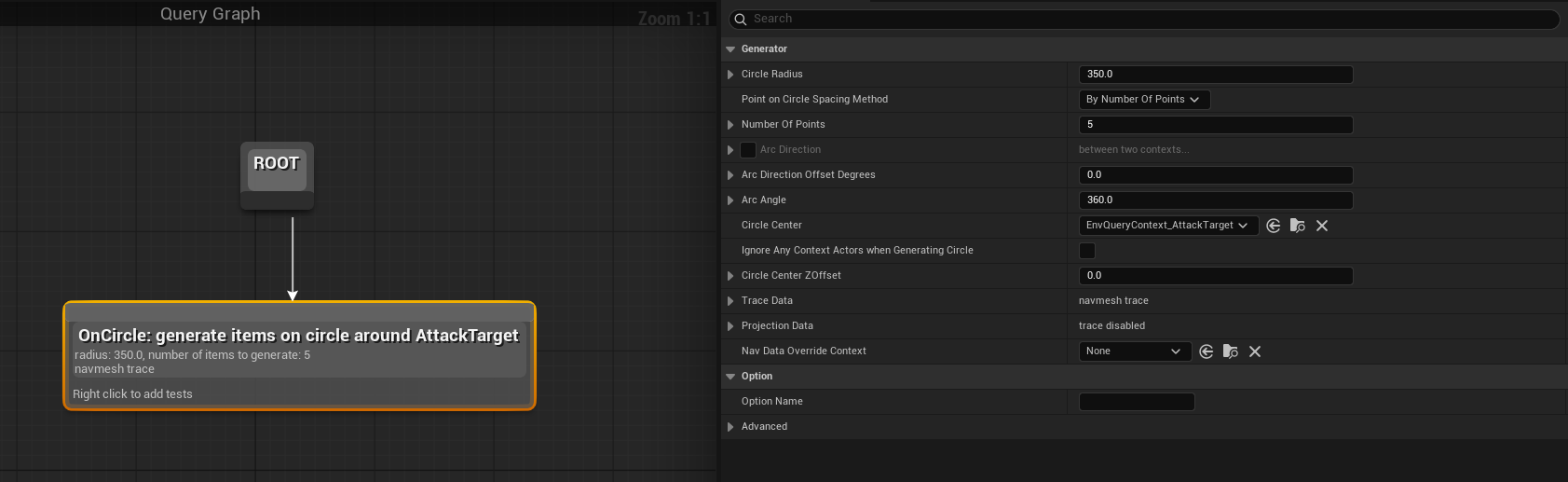Image resolution: width=1568 pixels, height=482 pixels.
Task: Enable the Arc Direction checkbox
Action: 748,149
